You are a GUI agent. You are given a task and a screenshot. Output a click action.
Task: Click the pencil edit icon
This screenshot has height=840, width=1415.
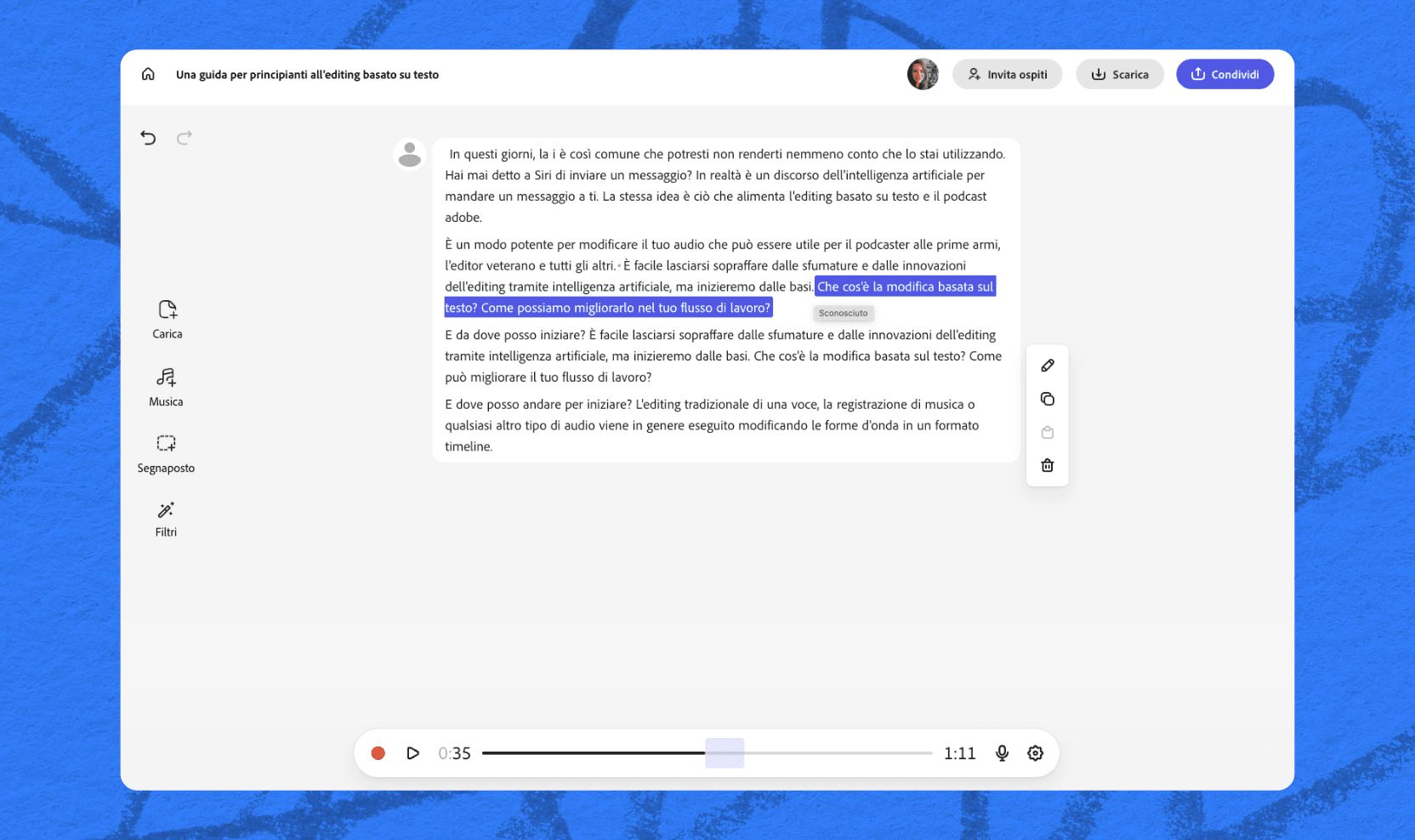click(x=1047, y=366)
